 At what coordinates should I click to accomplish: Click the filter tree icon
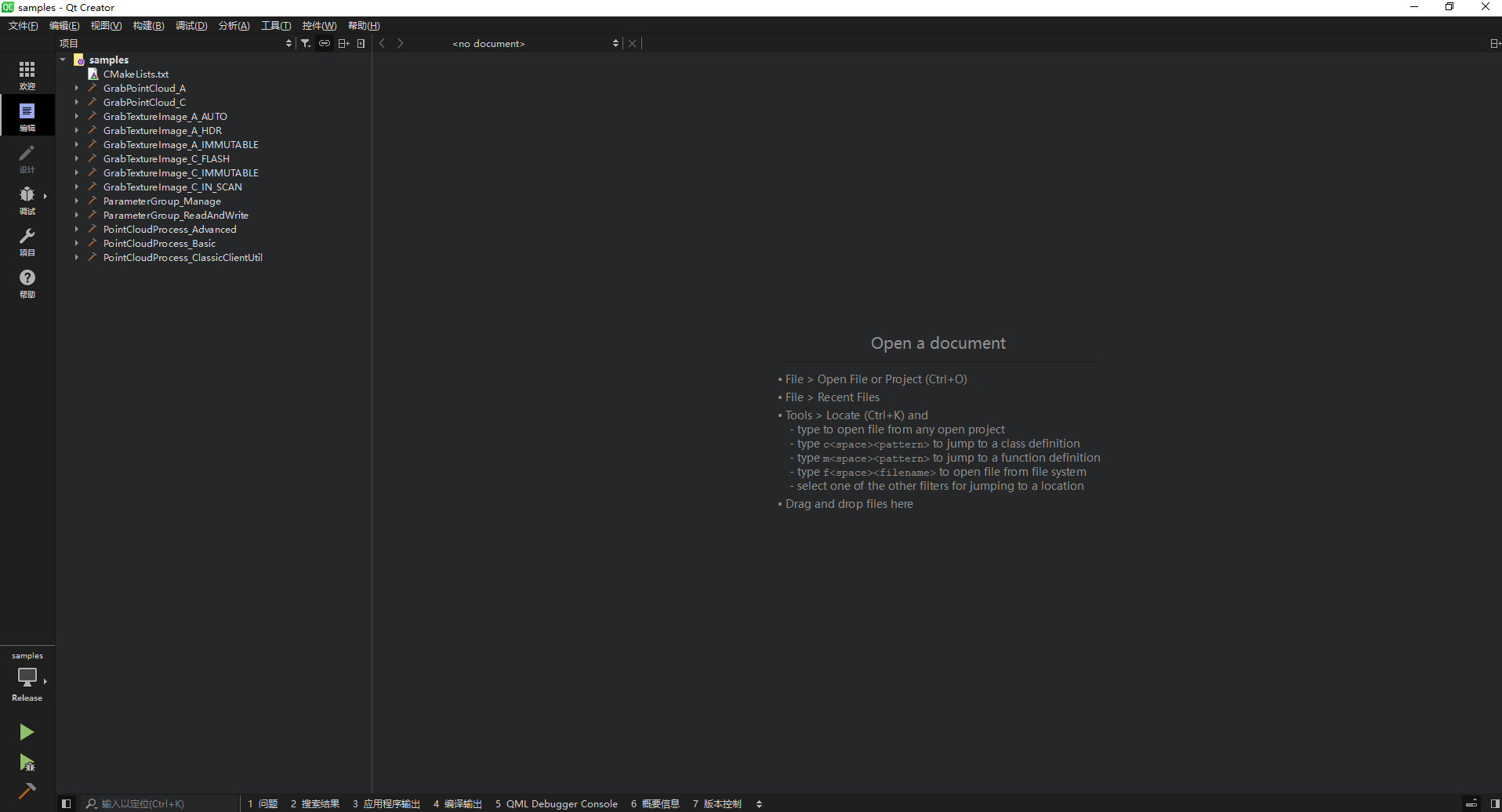click(x=306, y=44)
